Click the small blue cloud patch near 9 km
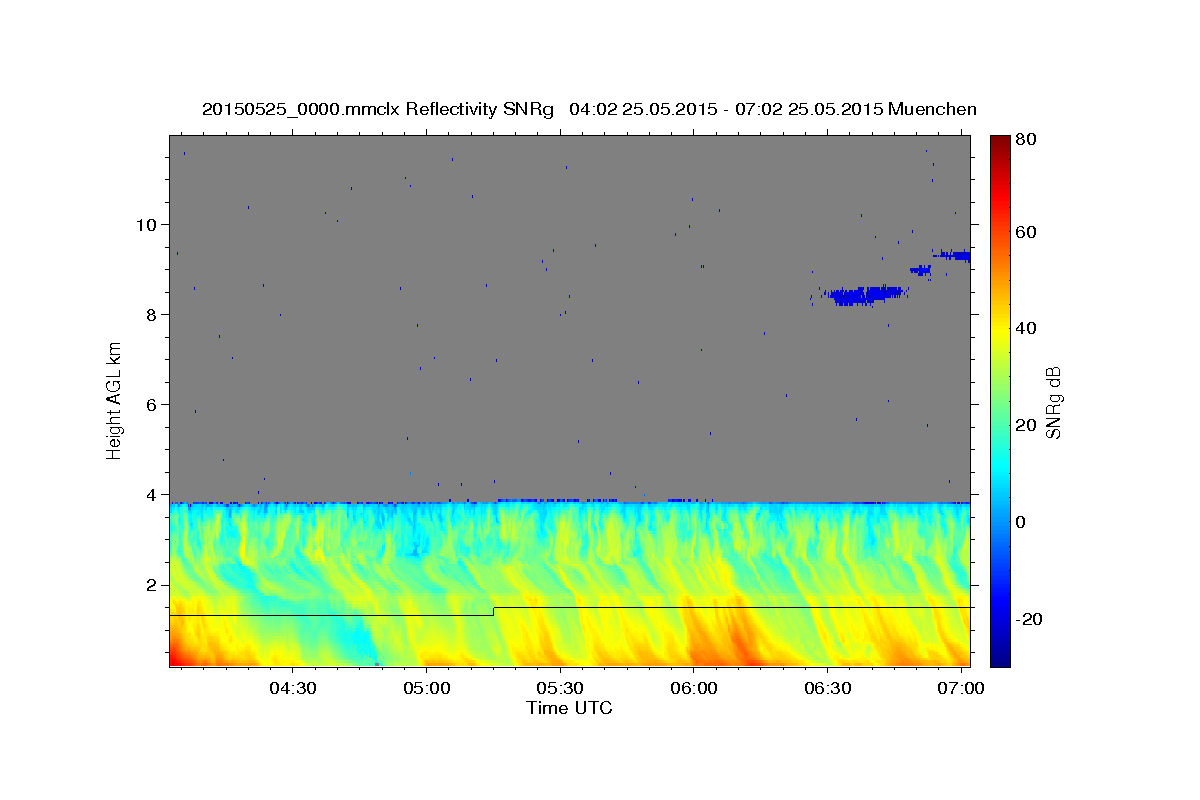 (x=921, y=270)
